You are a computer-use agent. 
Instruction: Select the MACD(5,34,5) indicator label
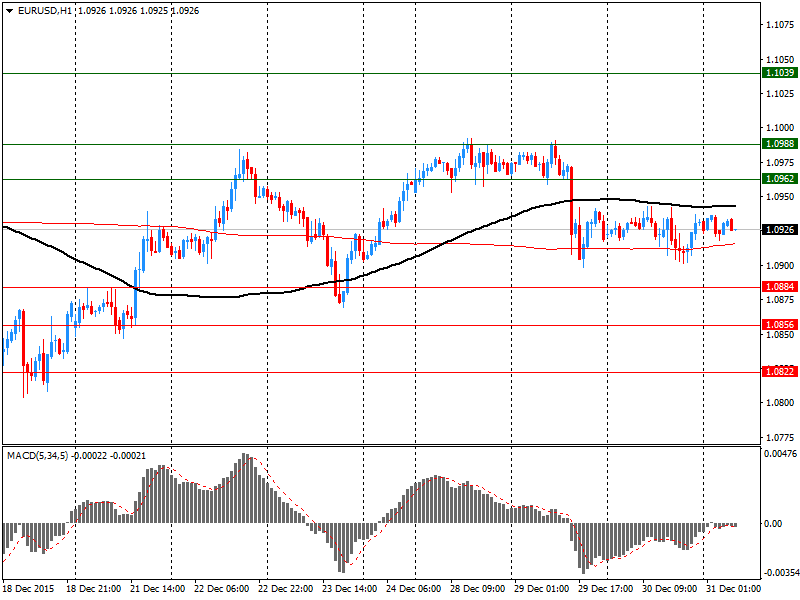[x=37, y=456]
